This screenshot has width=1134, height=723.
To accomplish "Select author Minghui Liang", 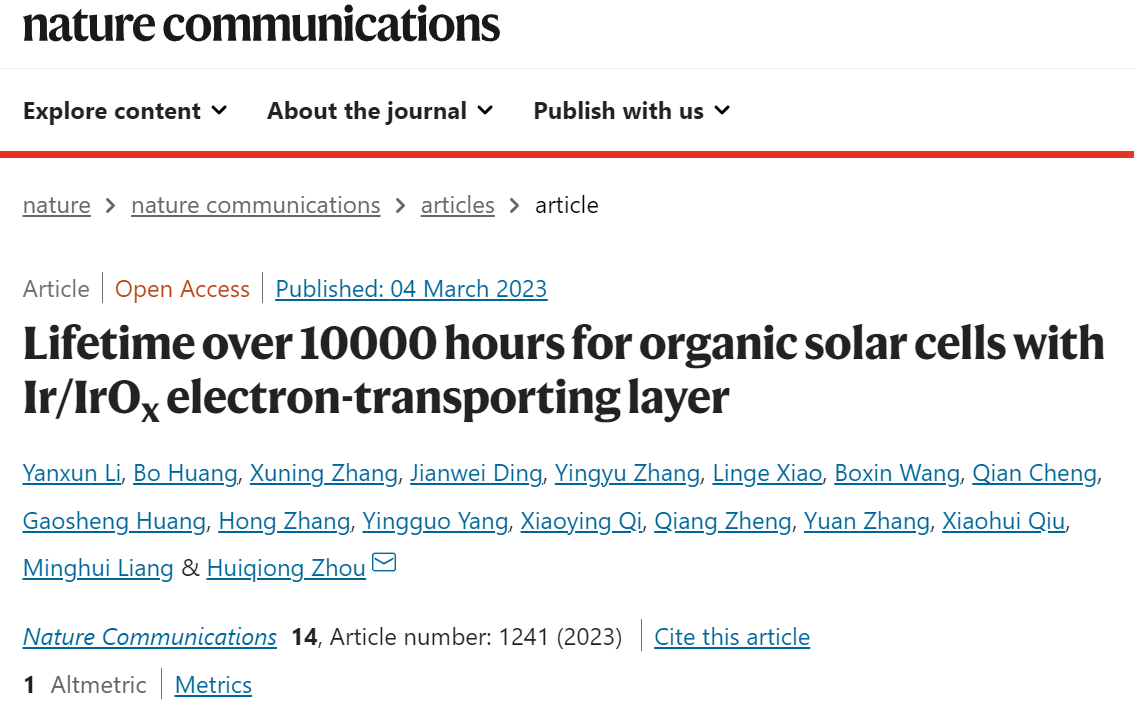I will [98, 568].
